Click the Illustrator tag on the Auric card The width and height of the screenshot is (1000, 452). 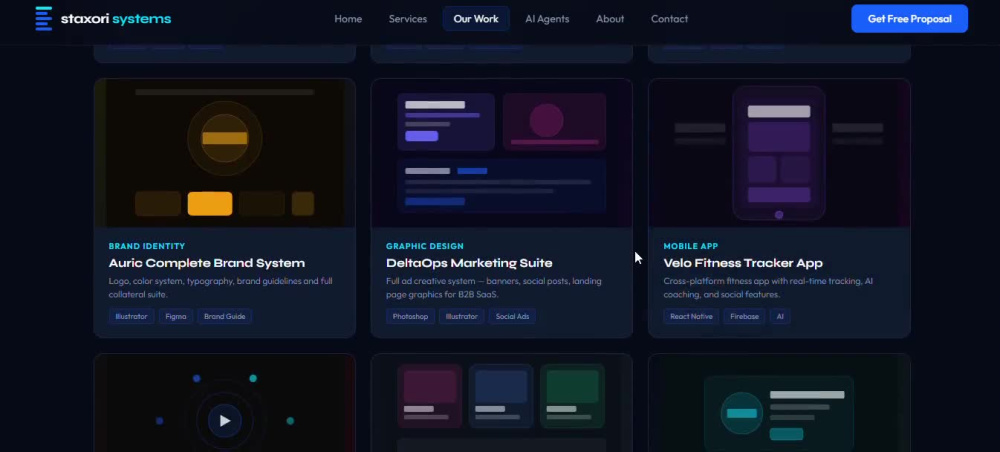pos(131,316)
